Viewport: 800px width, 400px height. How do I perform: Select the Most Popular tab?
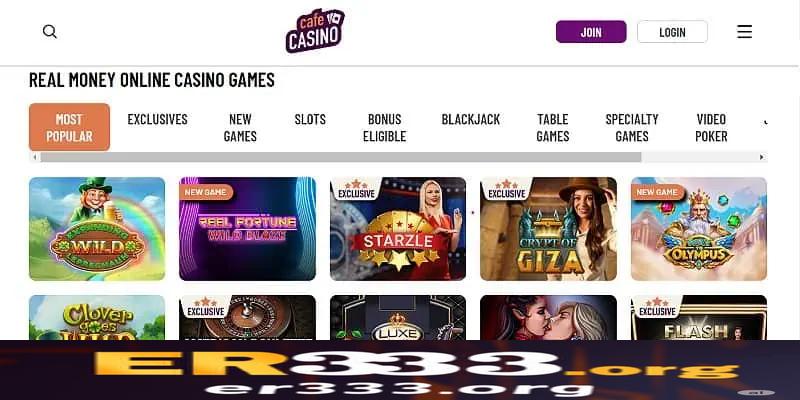[x=69, y=127]
